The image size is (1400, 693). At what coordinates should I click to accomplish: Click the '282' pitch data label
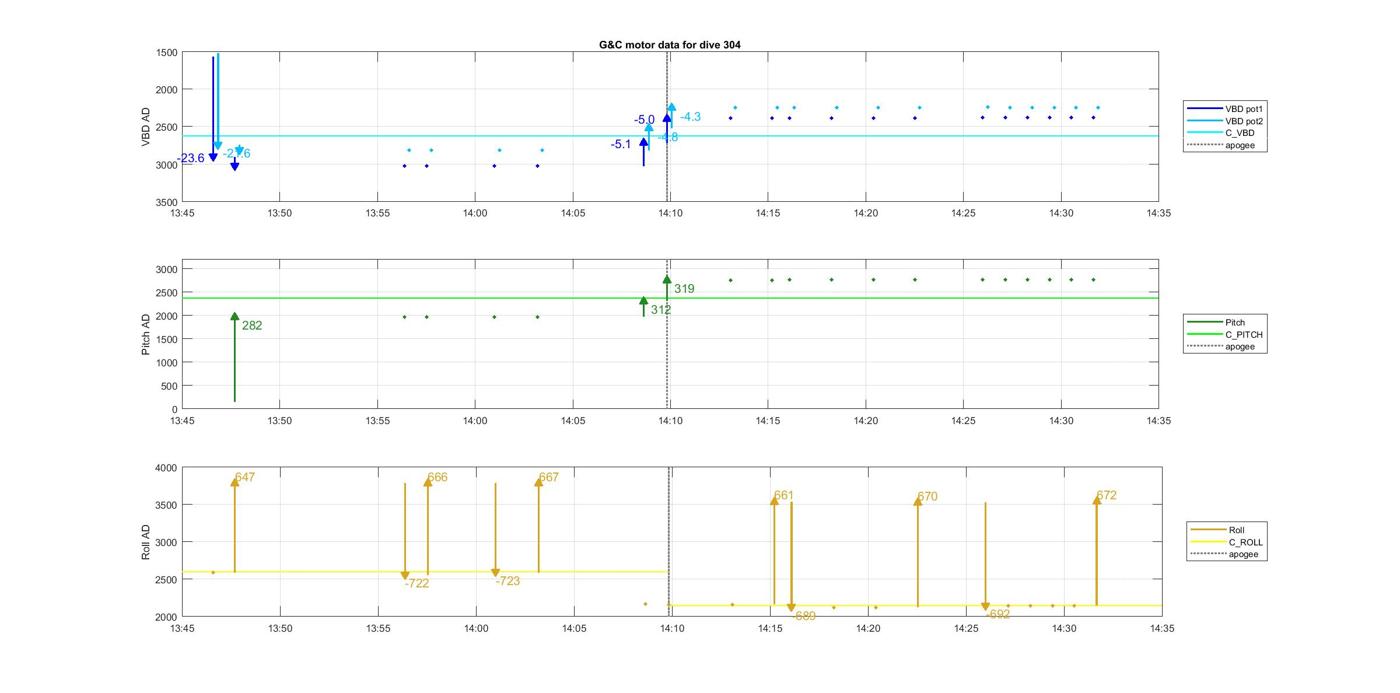pos(252,326)
